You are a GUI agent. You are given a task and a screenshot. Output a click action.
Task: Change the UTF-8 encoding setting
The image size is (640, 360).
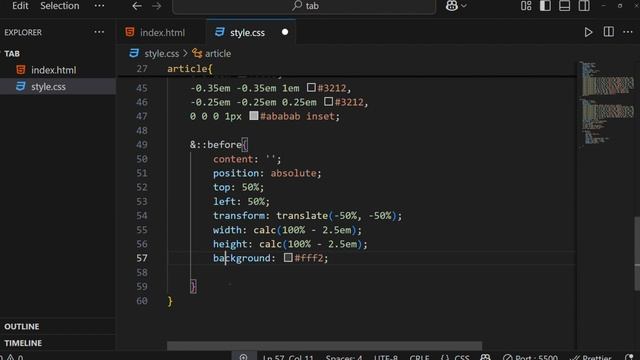[x=386, y=357]
